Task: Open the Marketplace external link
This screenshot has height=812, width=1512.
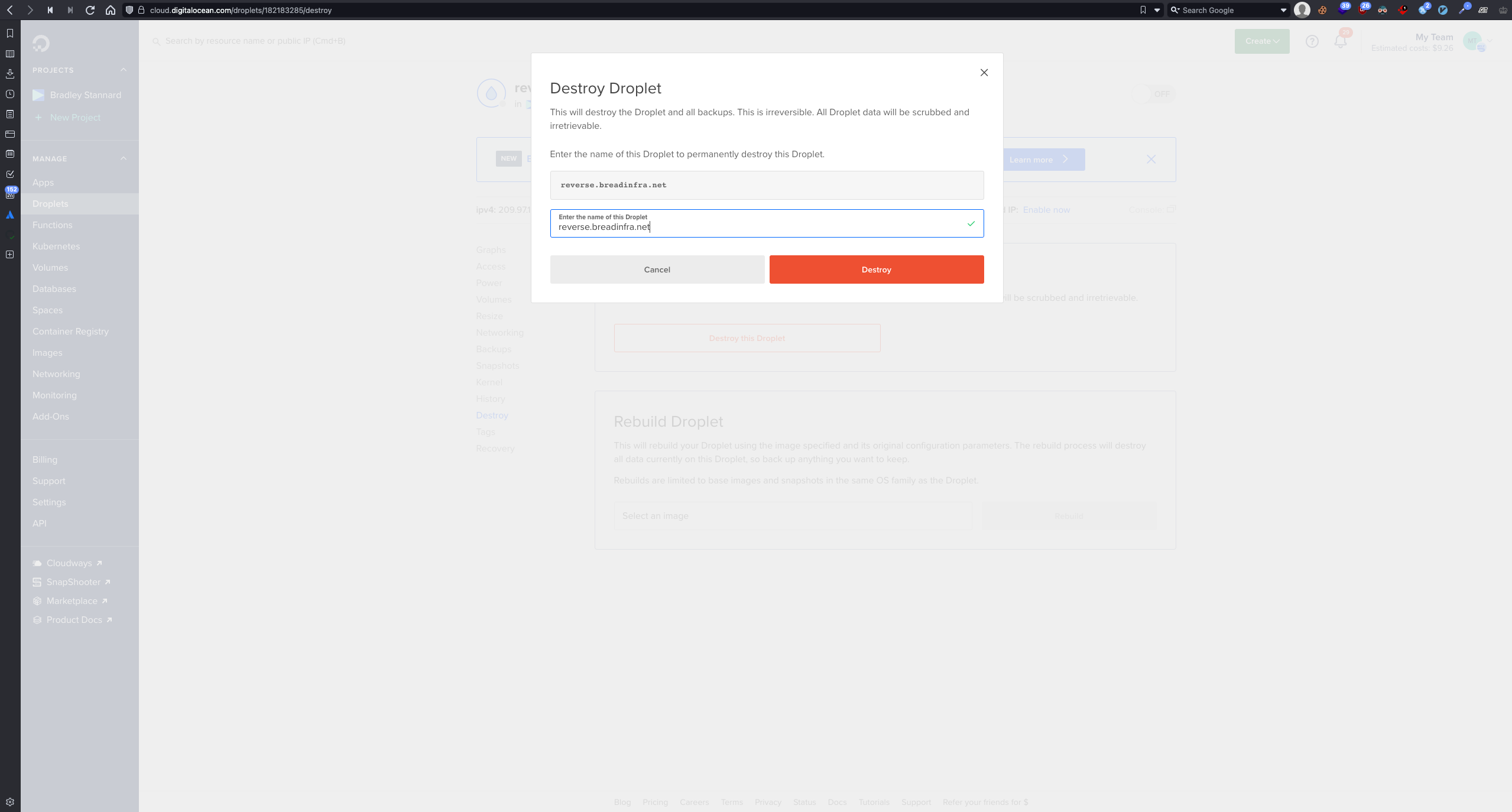Action: 72,601
